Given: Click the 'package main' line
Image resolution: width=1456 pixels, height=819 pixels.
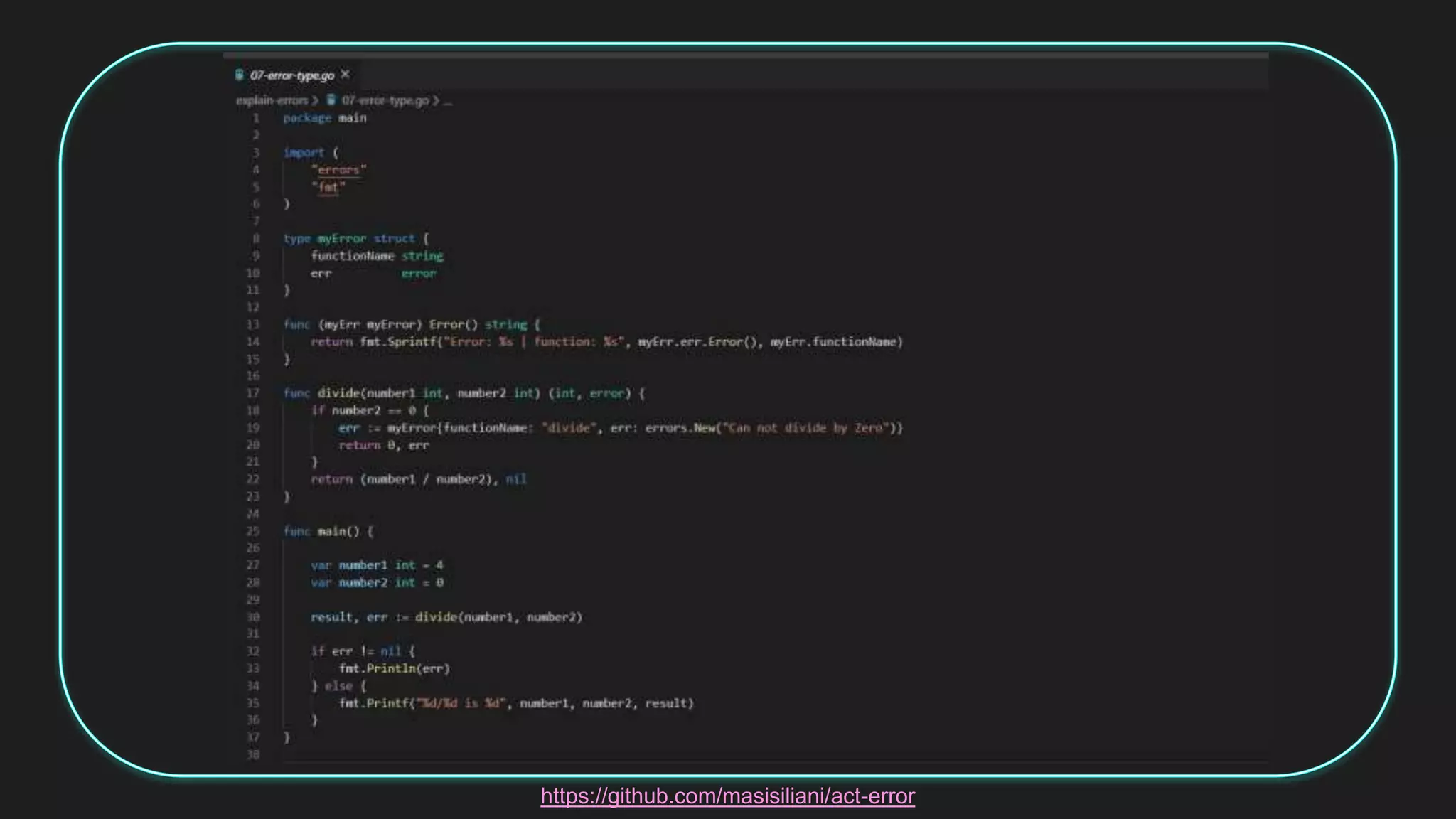Looking at the screenshot, I should pyautogui.click(x=325, y=118).
